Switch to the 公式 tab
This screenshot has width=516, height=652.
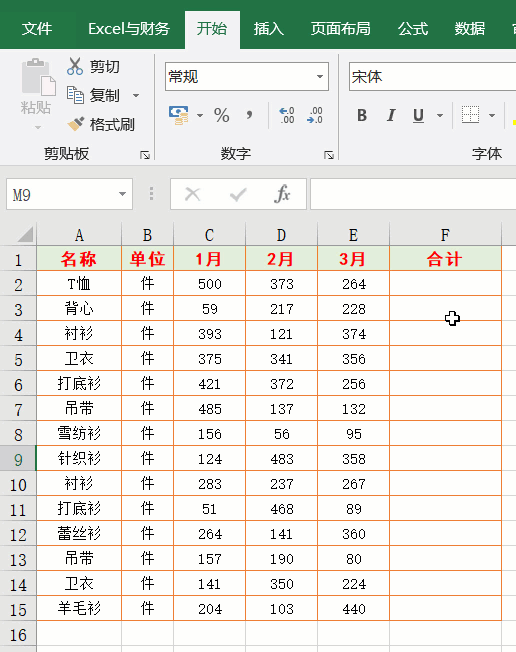click(x=413, y=29)
